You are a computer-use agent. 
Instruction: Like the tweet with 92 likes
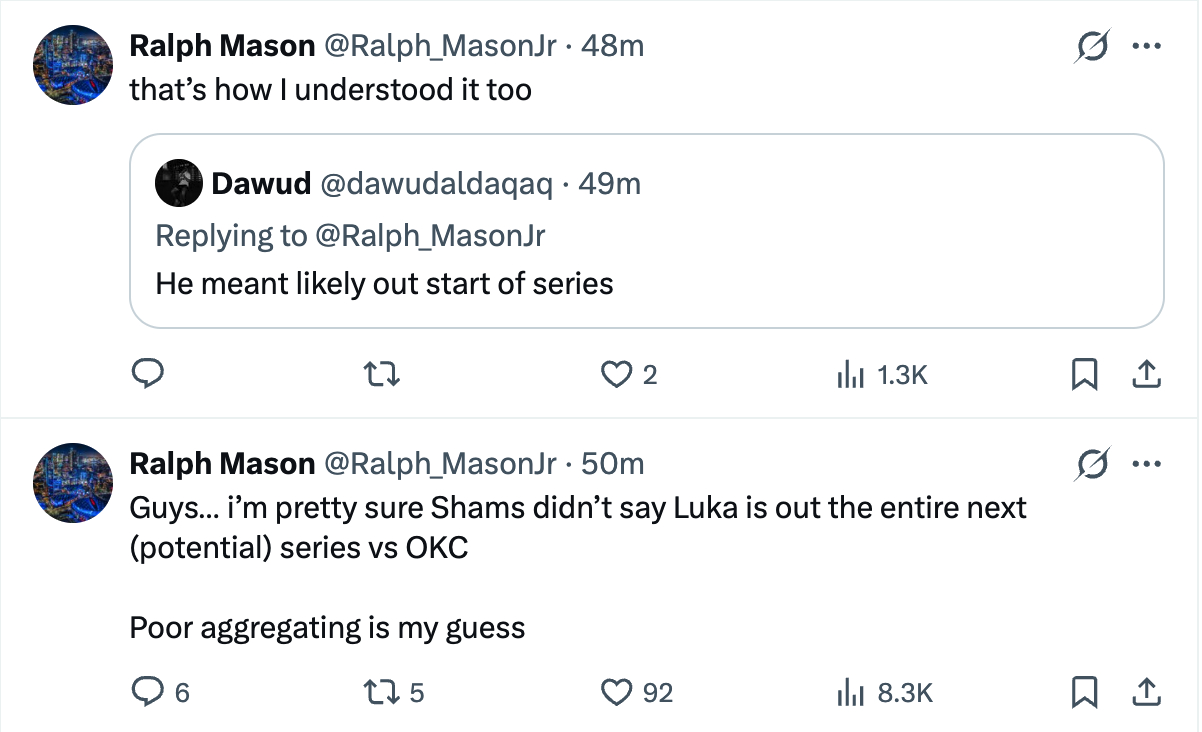(618, 692)
